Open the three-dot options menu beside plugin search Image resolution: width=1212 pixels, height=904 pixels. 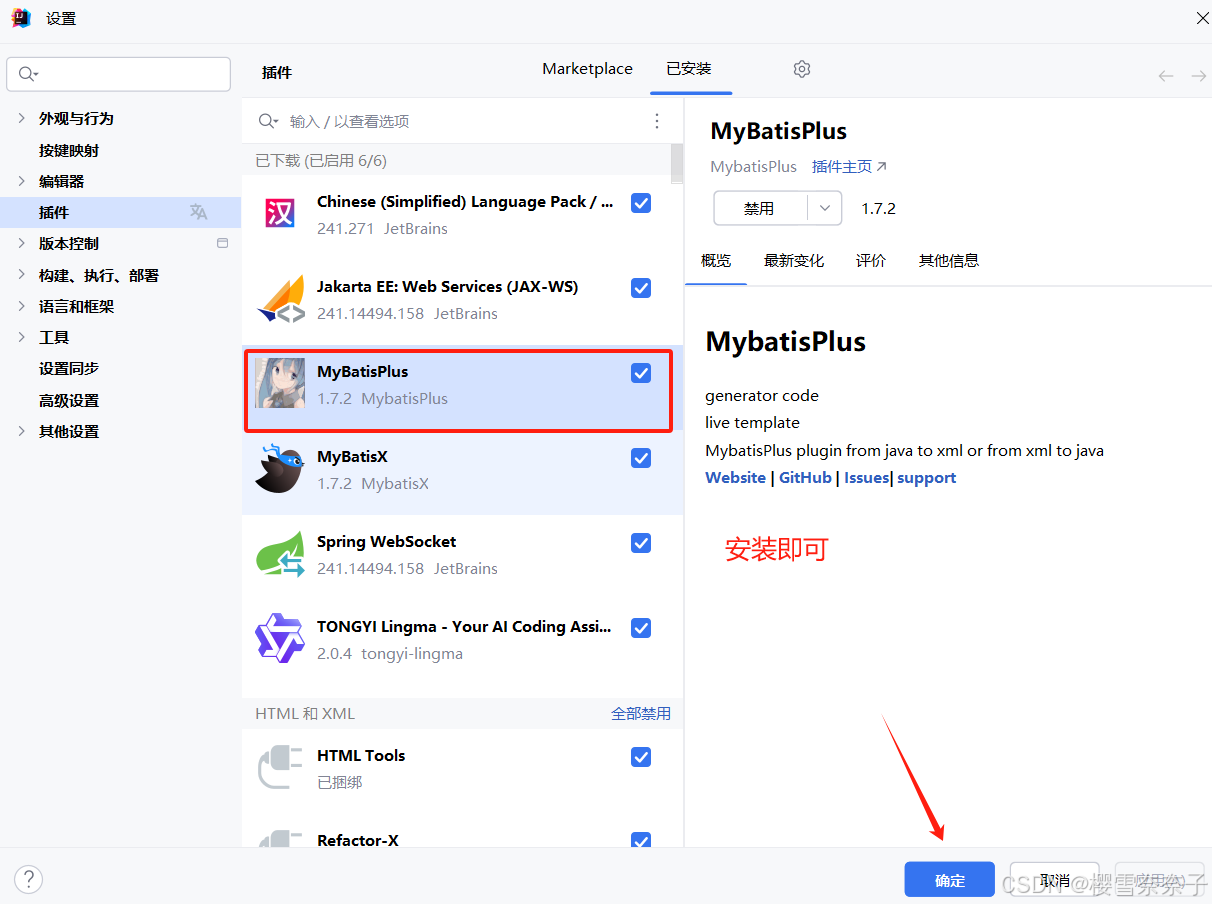[656, 120]
